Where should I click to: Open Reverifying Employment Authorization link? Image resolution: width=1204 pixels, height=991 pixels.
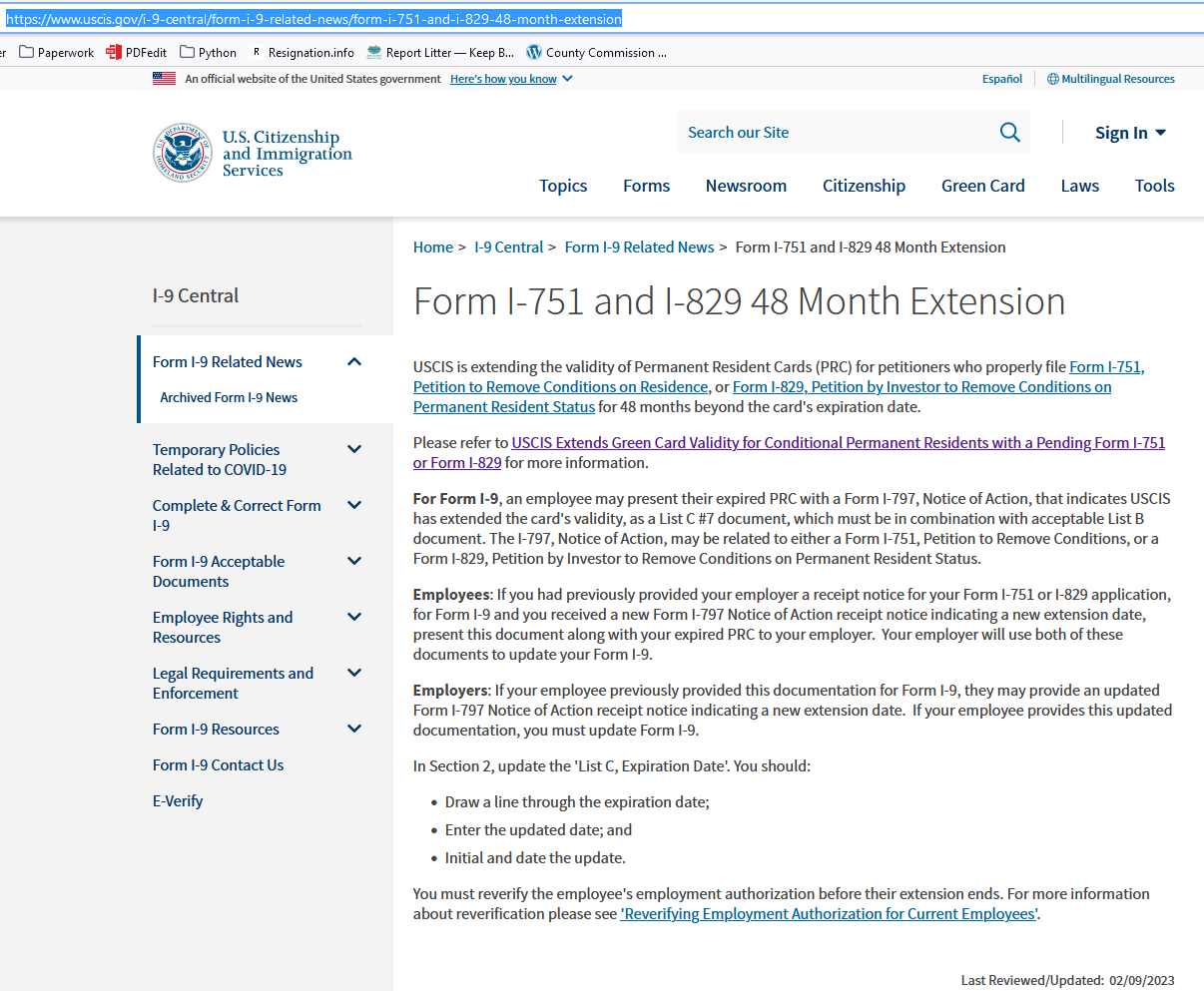click(829, 914)
